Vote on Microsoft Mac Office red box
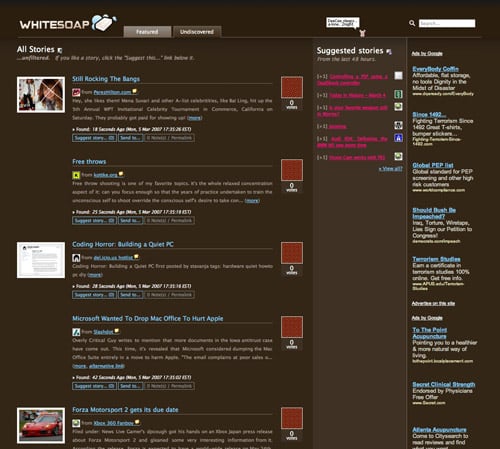Viewport: 500px width, 449px height. point(292,327)
